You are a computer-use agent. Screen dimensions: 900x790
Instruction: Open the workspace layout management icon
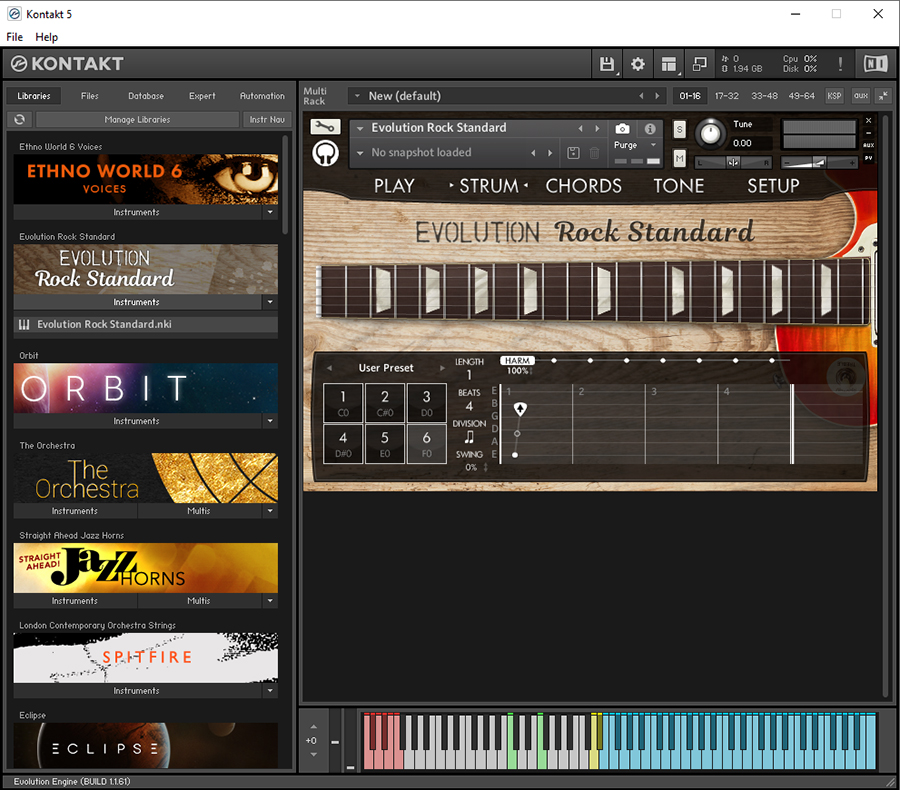[669, 64]
